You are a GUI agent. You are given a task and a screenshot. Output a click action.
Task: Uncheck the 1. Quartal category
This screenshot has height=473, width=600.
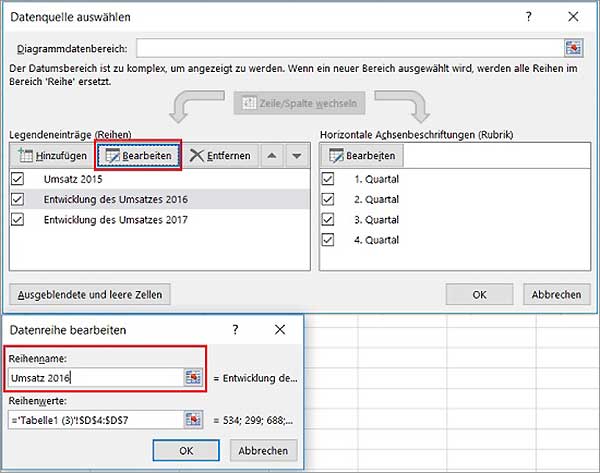point(328,179)
